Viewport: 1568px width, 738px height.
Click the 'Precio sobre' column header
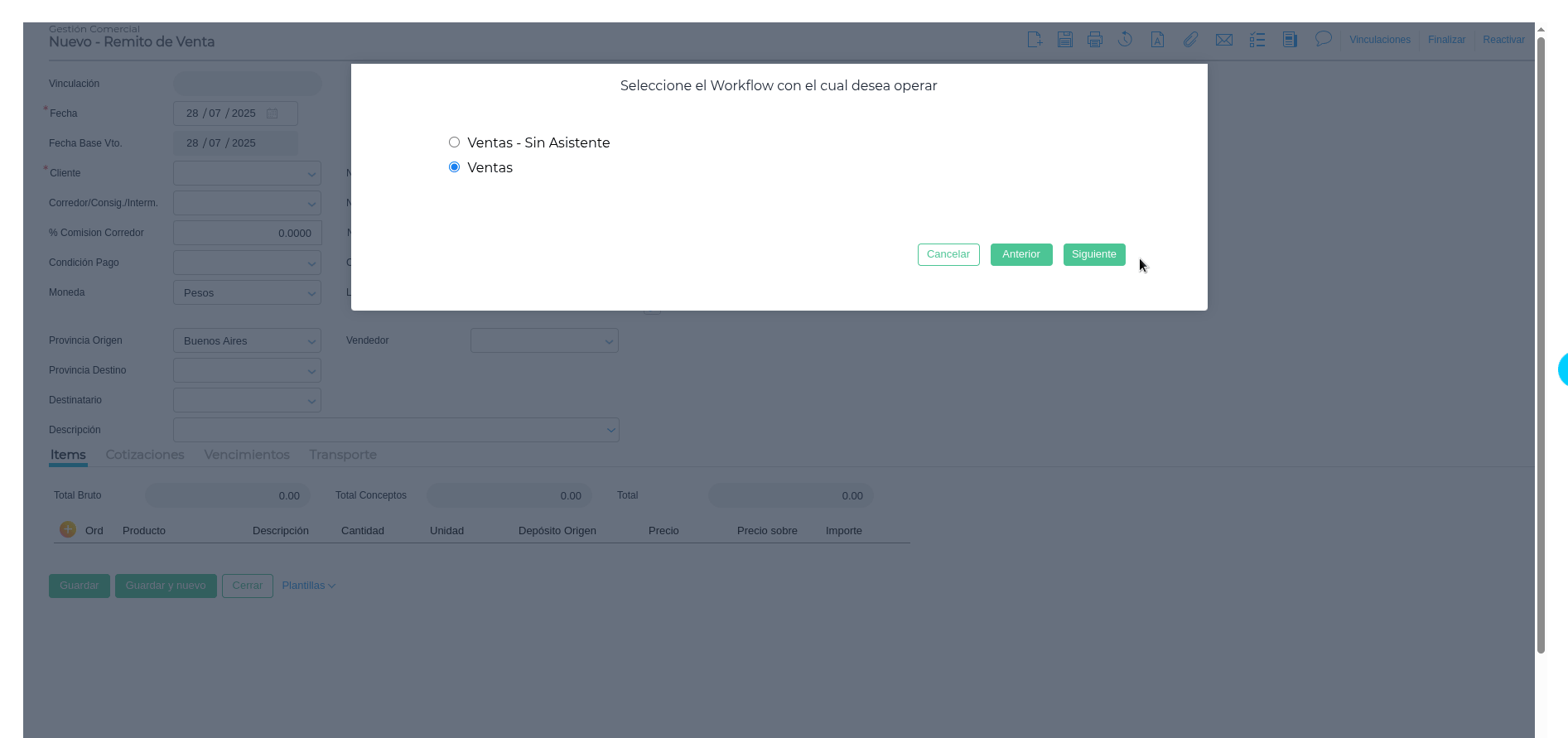pos(767,531)
